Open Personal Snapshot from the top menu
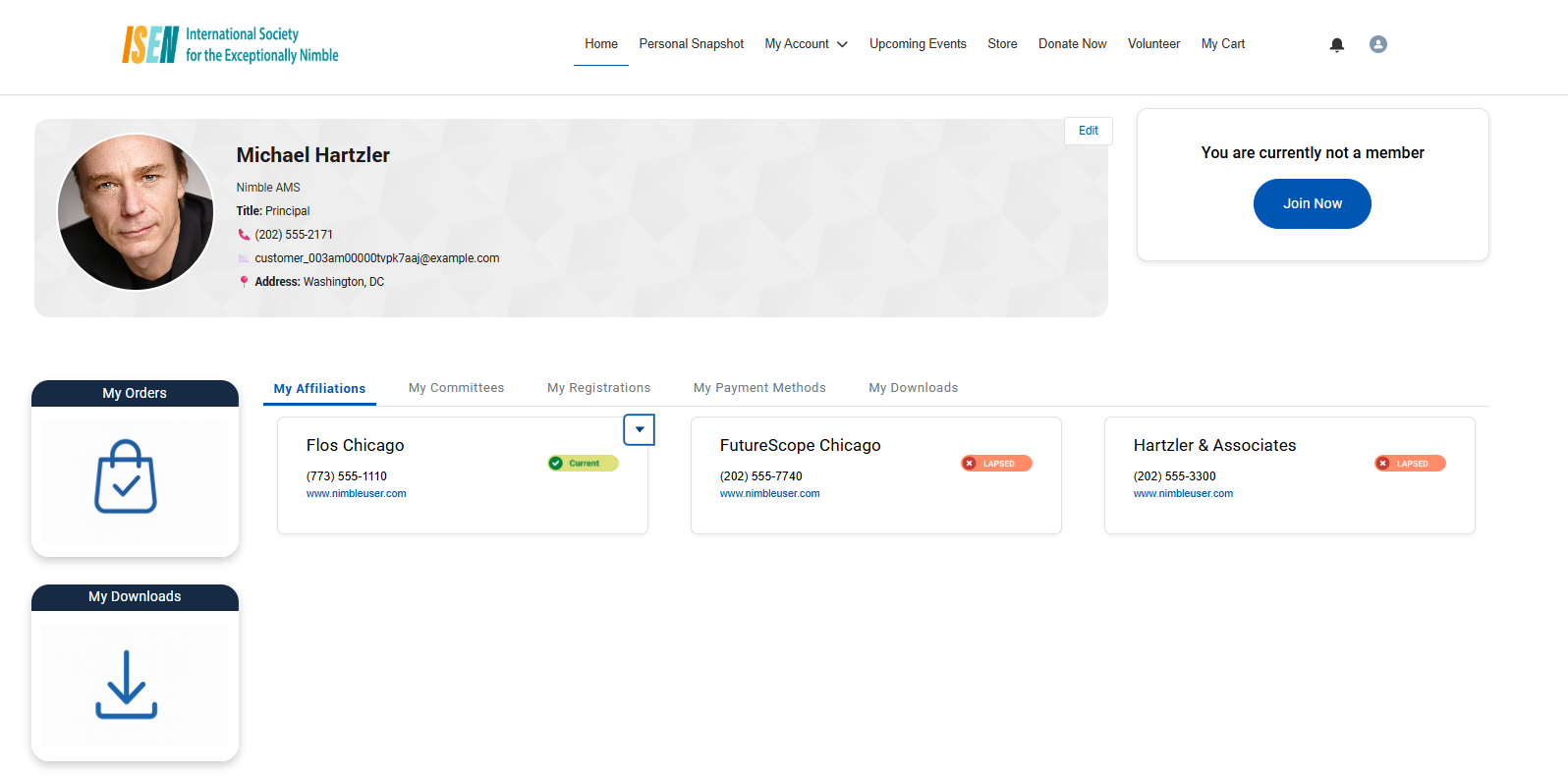The height and width of the screenshot is (778, 1568). pos(691,44)
